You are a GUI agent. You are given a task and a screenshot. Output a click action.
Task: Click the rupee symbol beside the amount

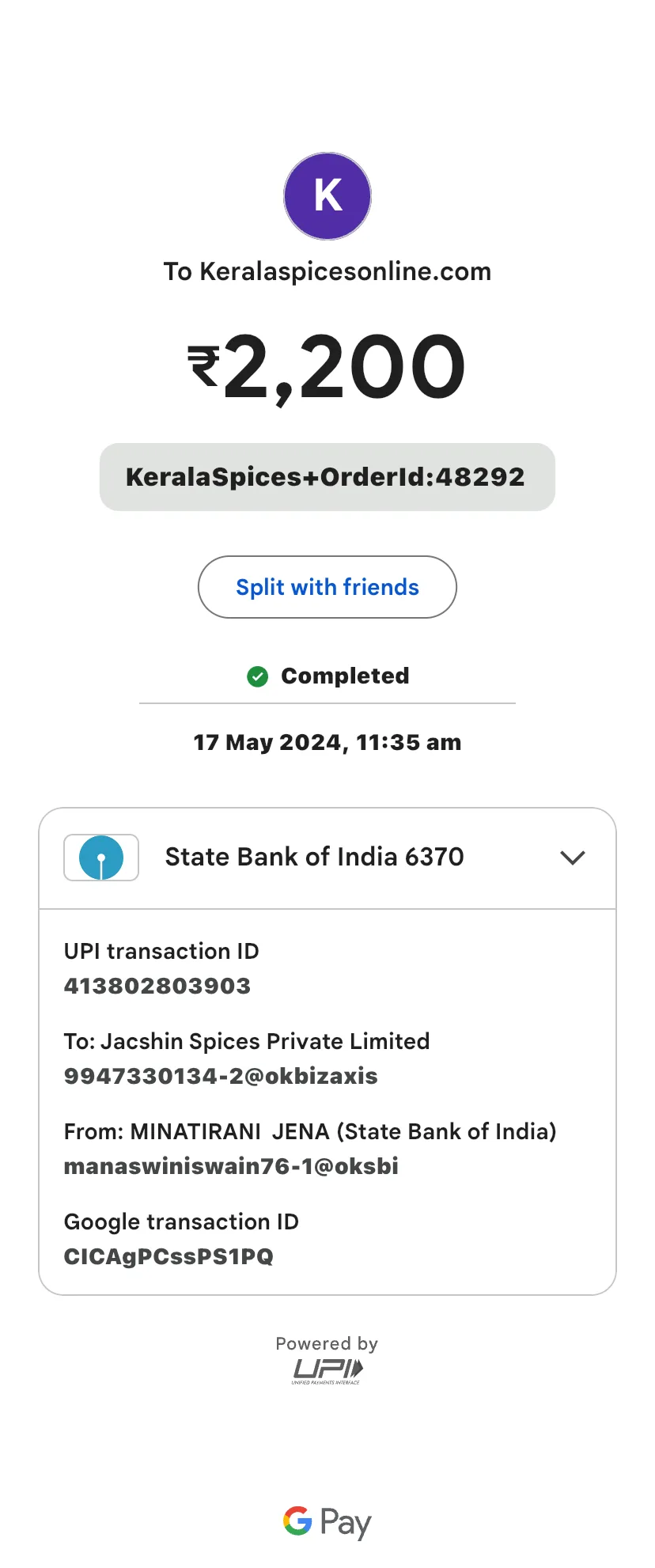click(204, 366)
